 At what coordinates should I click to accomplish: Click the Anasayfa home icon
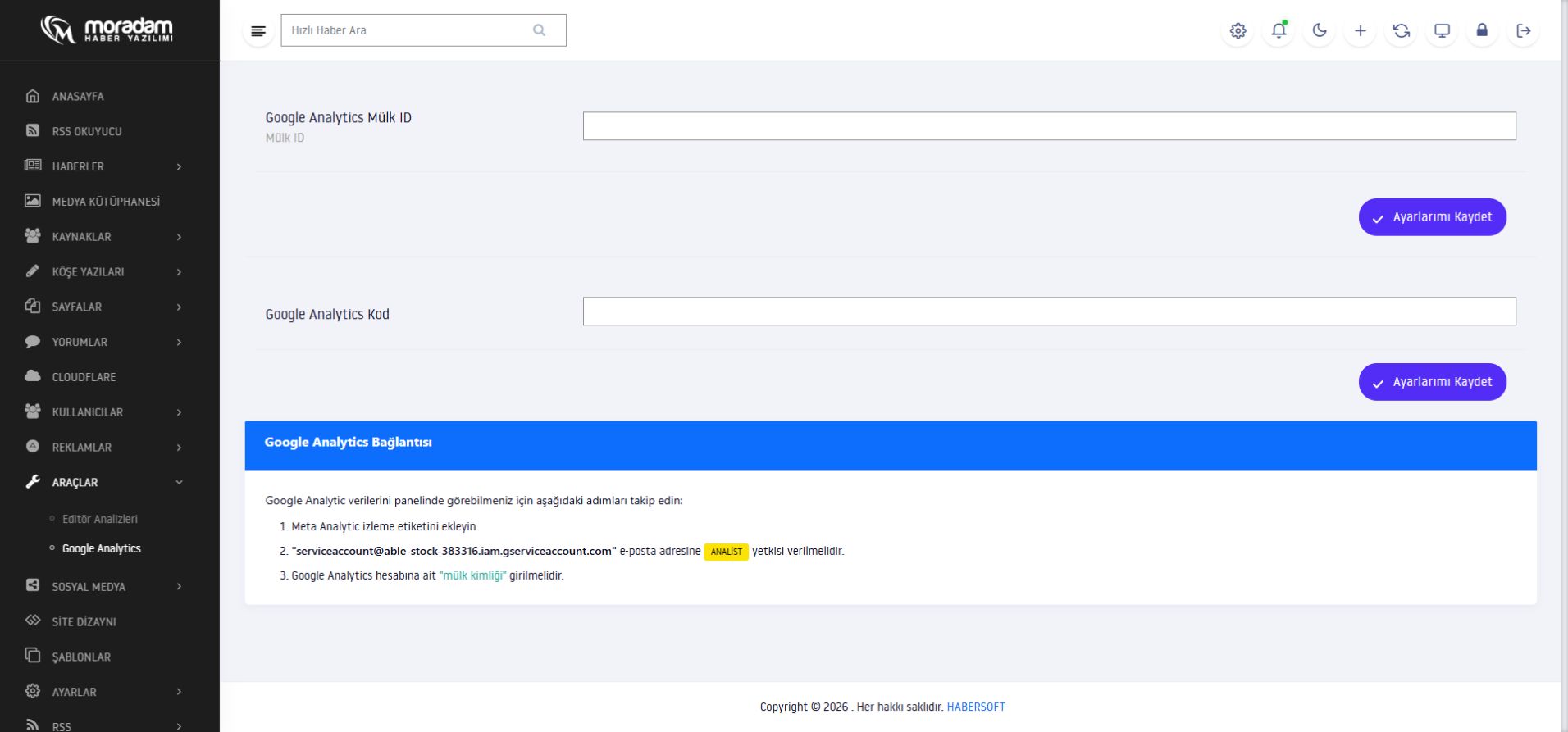point(33,96)
